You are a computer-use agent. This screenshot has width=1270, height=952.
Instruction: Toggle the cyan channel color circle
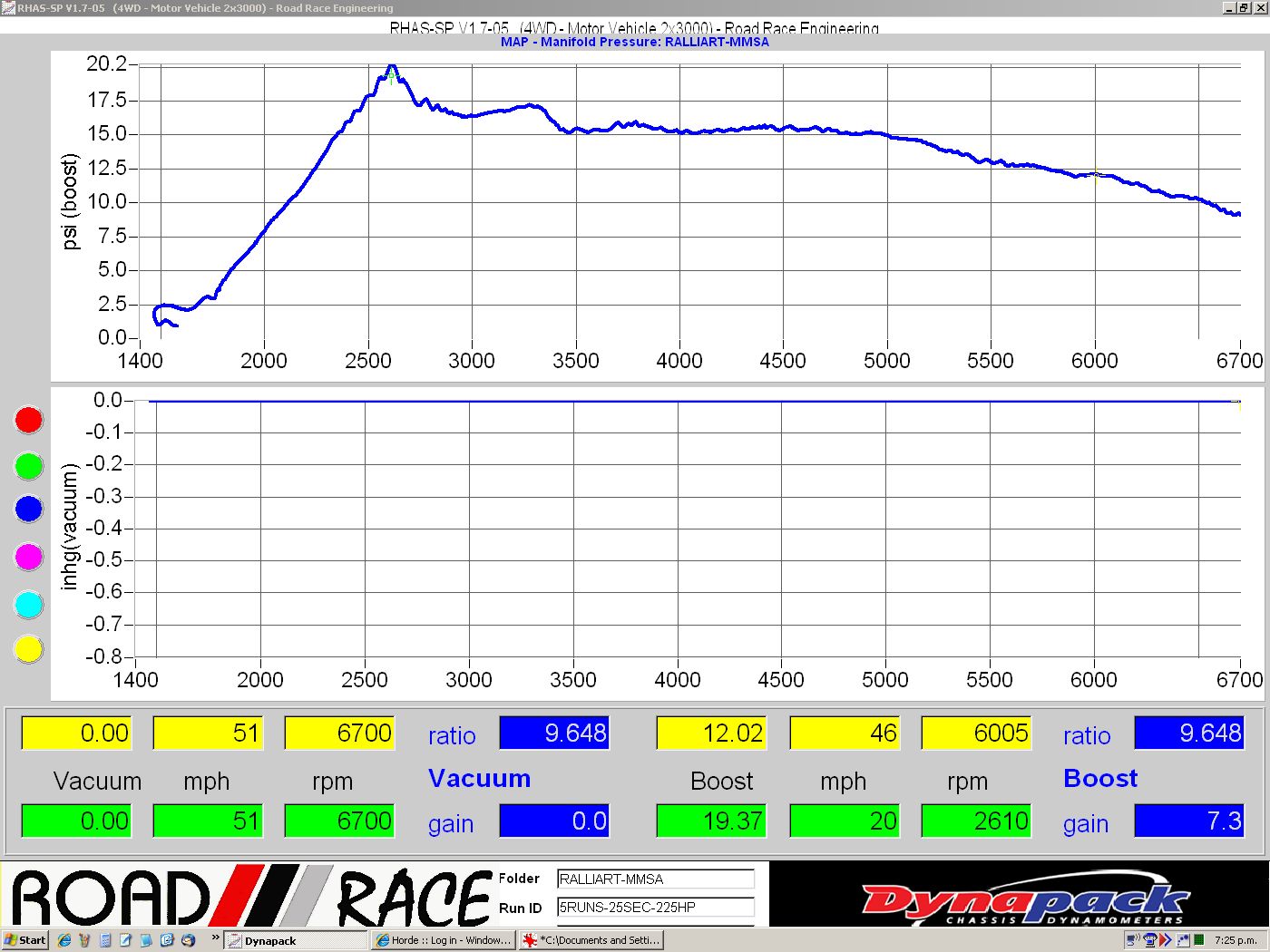tap(29, 604)
